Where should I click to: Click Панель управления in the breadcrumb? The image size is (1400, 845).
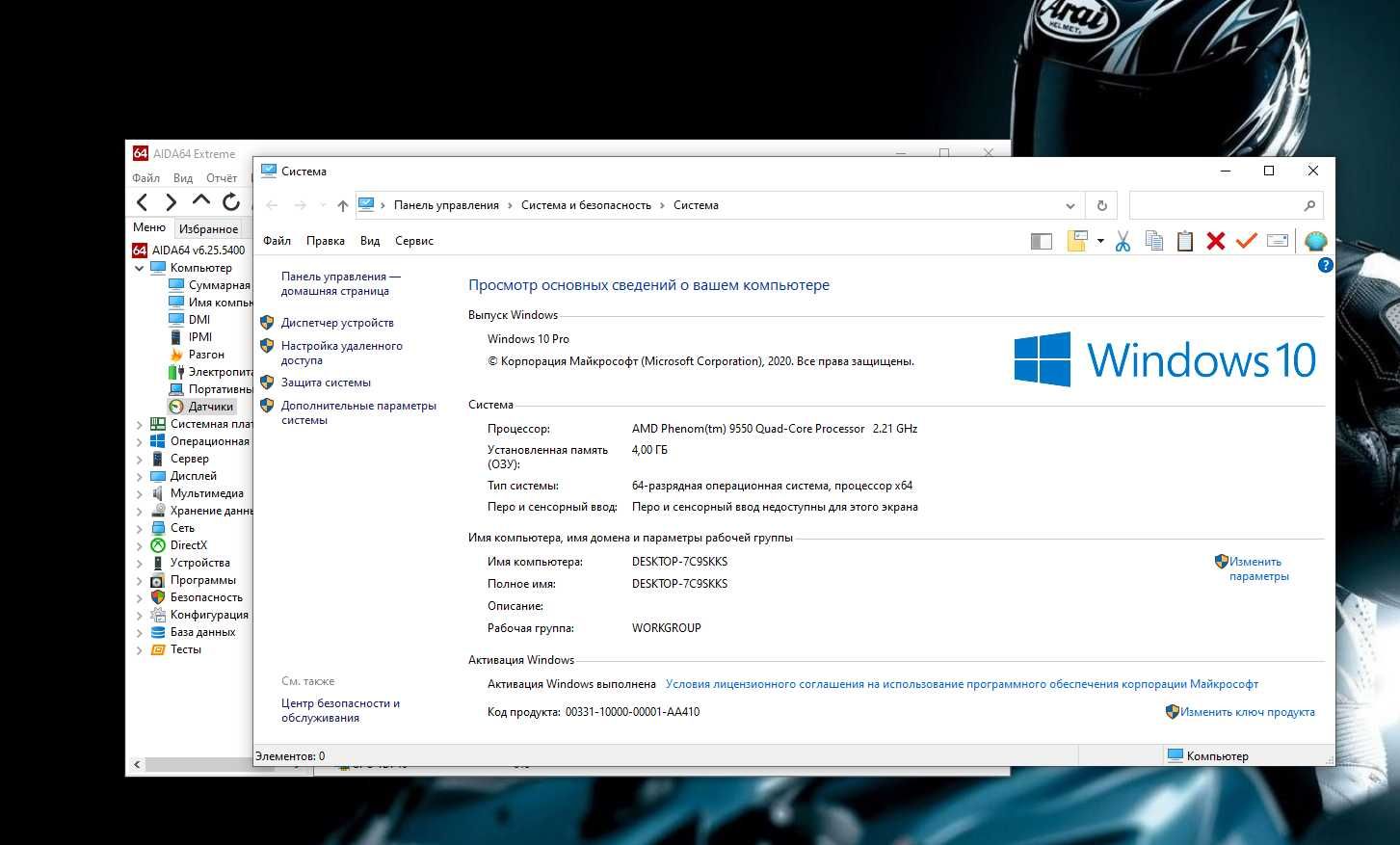[446, 205]
